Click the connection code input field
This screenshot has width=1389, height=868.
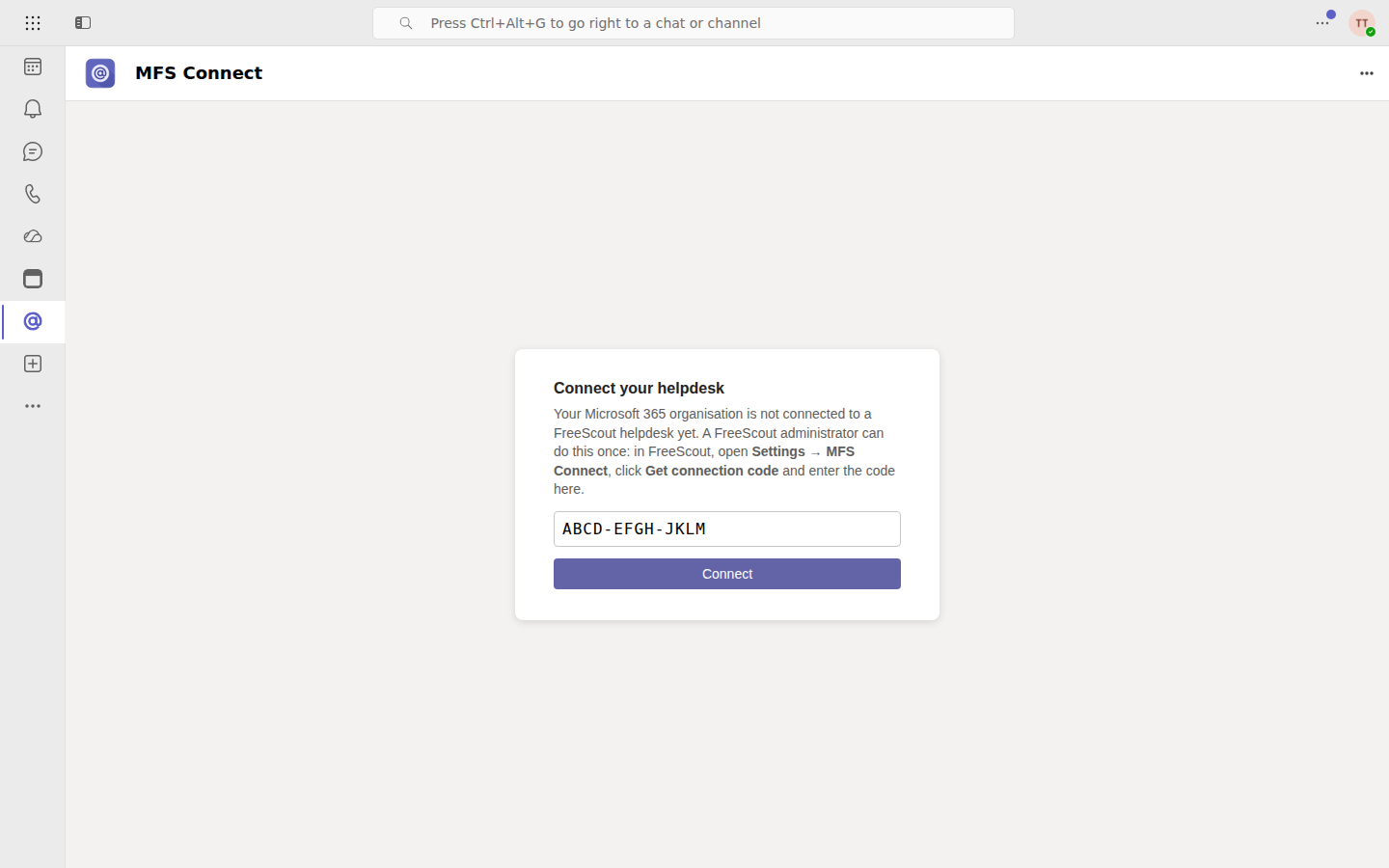coord(727,529)
